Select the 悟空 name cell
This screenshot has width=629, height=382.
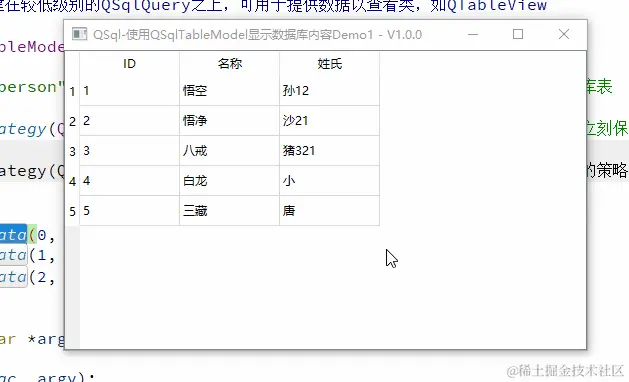pyautogui.click(x=229, y=91)
